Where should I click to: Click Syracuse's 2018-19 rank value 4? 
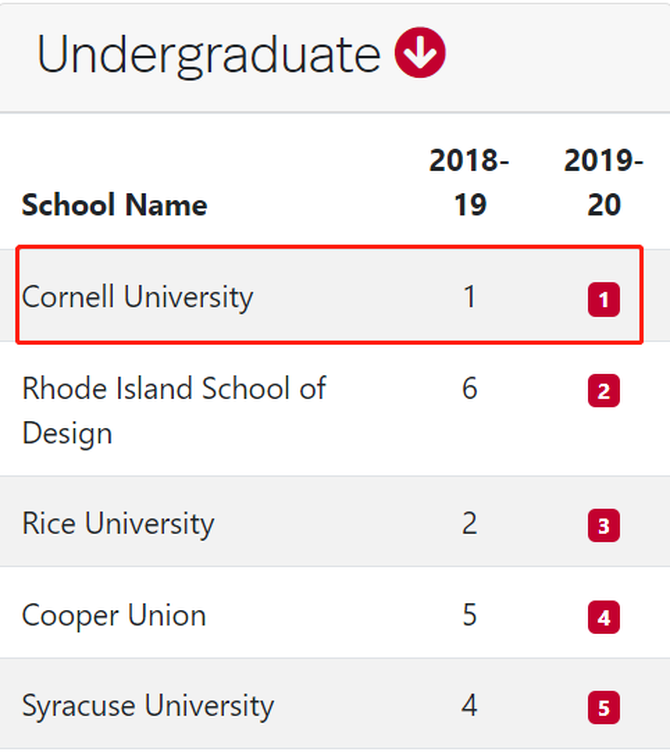point(470,705)
